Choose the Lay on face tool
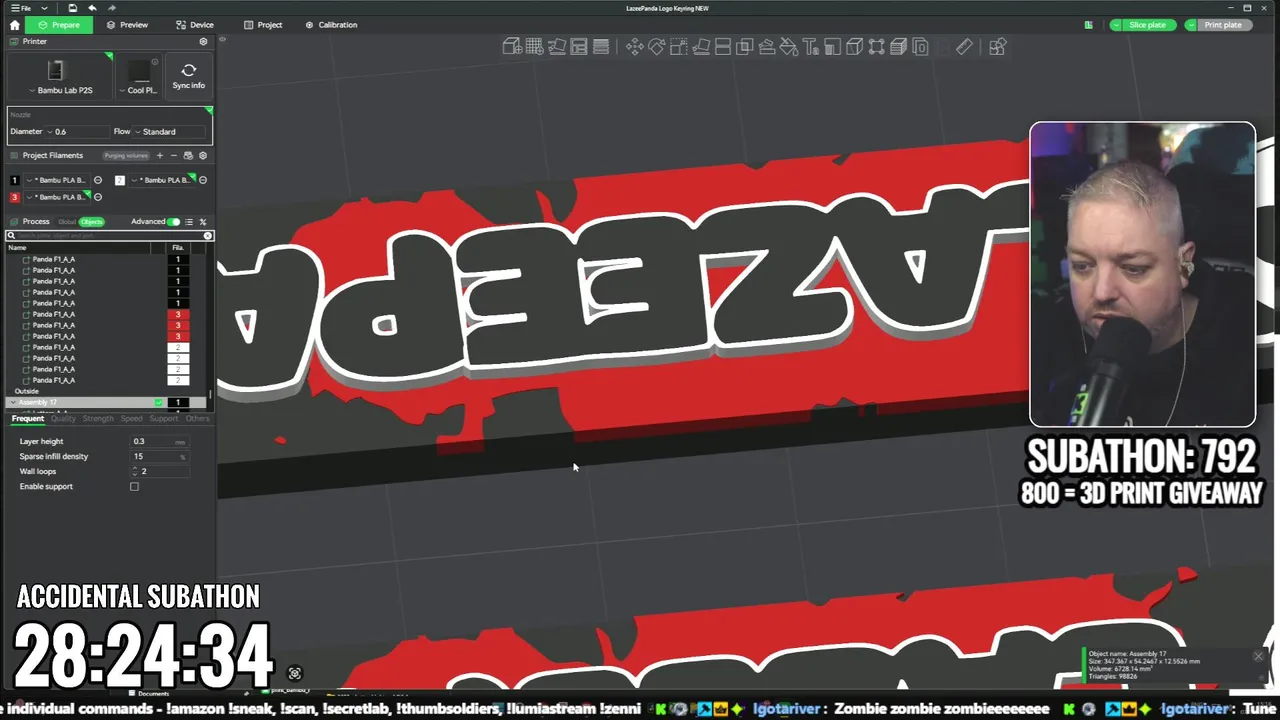 point(700,47)
